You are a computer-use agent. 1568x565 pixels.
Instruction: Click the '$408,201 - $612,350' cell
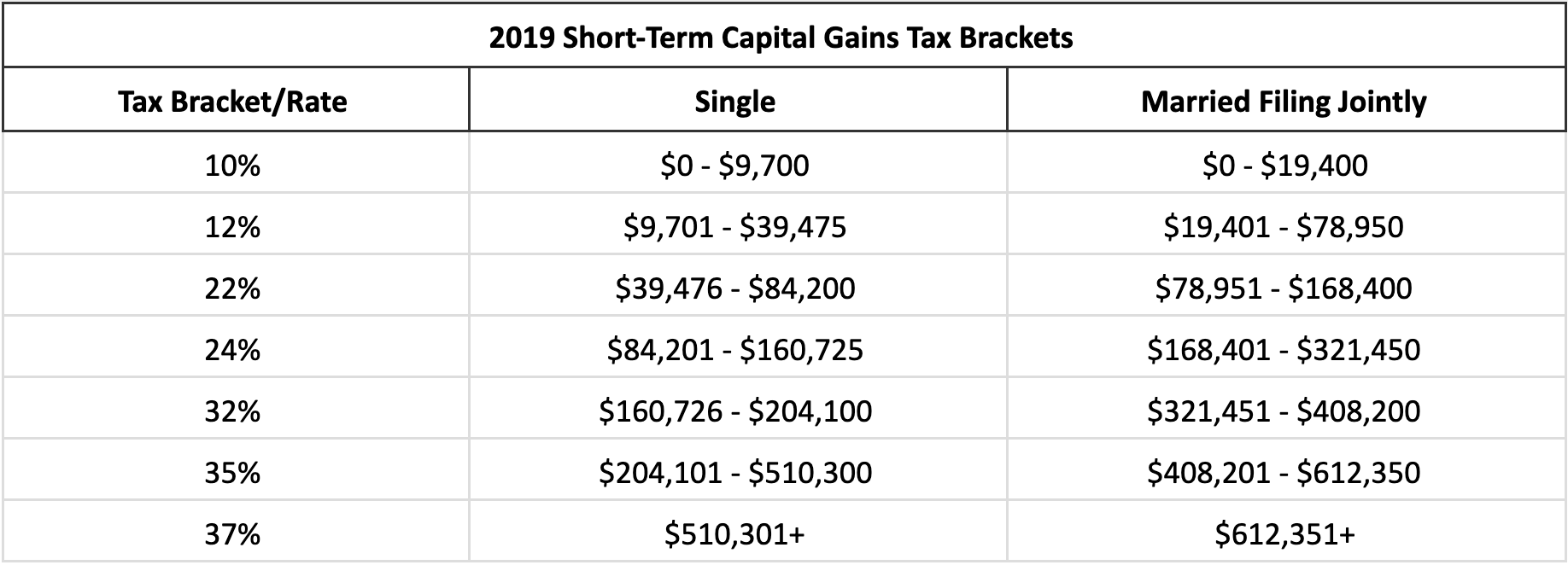coord(1284,473)
